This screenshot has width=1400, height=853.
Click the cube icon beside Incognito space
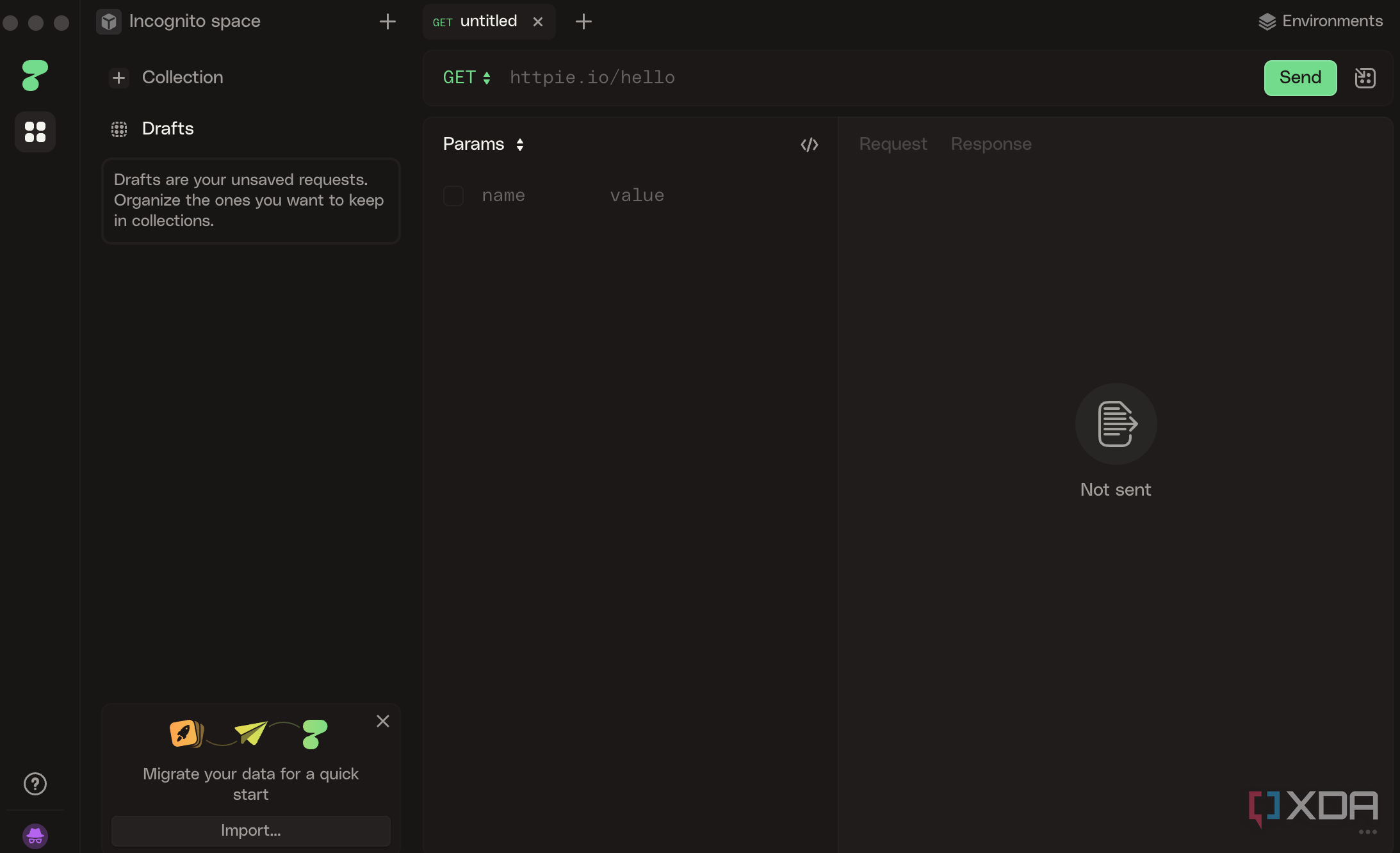tap(108, 21)
